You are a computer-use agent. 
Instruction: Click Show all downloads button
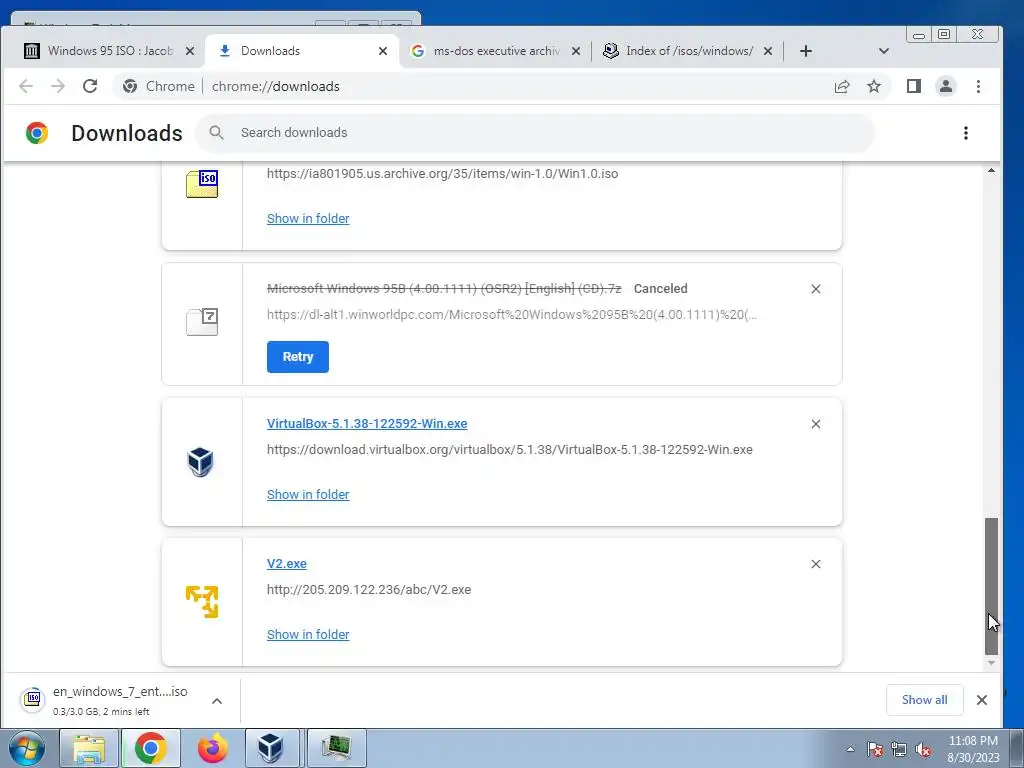coord(924,700)
